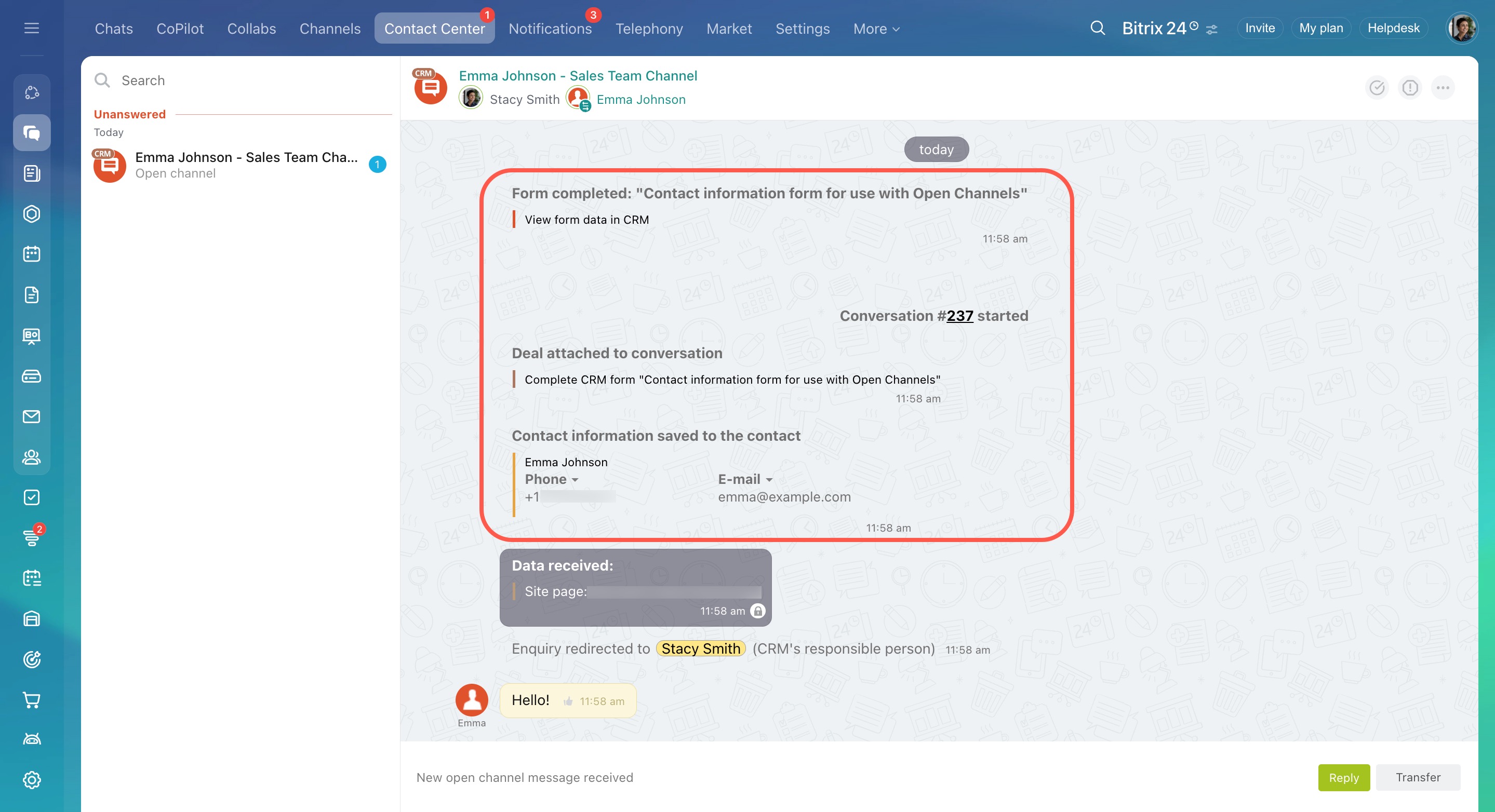Screen dimensions: 1495x812
Task: Mark conversation as spam with exclamation icon
Action: (x=1410, y=88)
